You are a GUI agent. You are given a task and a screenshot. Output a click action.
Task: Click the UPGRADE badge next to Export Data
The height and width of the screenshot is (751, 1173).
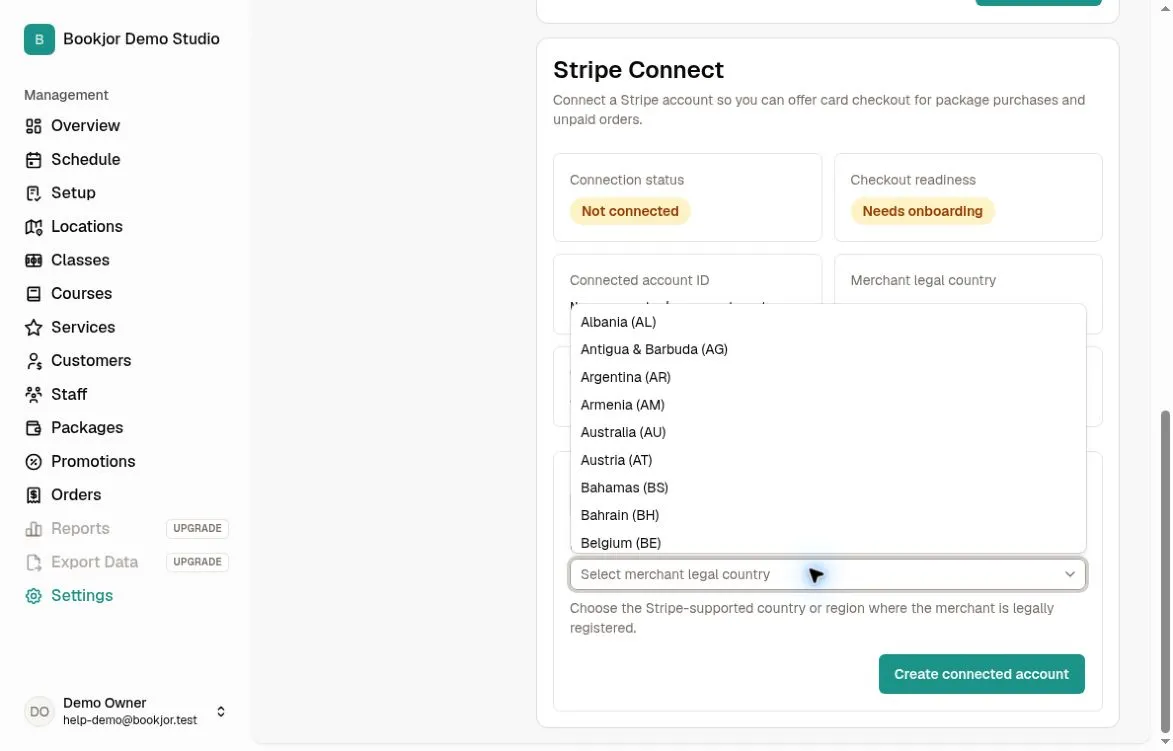pyautogui.click(x=197, y=562)
